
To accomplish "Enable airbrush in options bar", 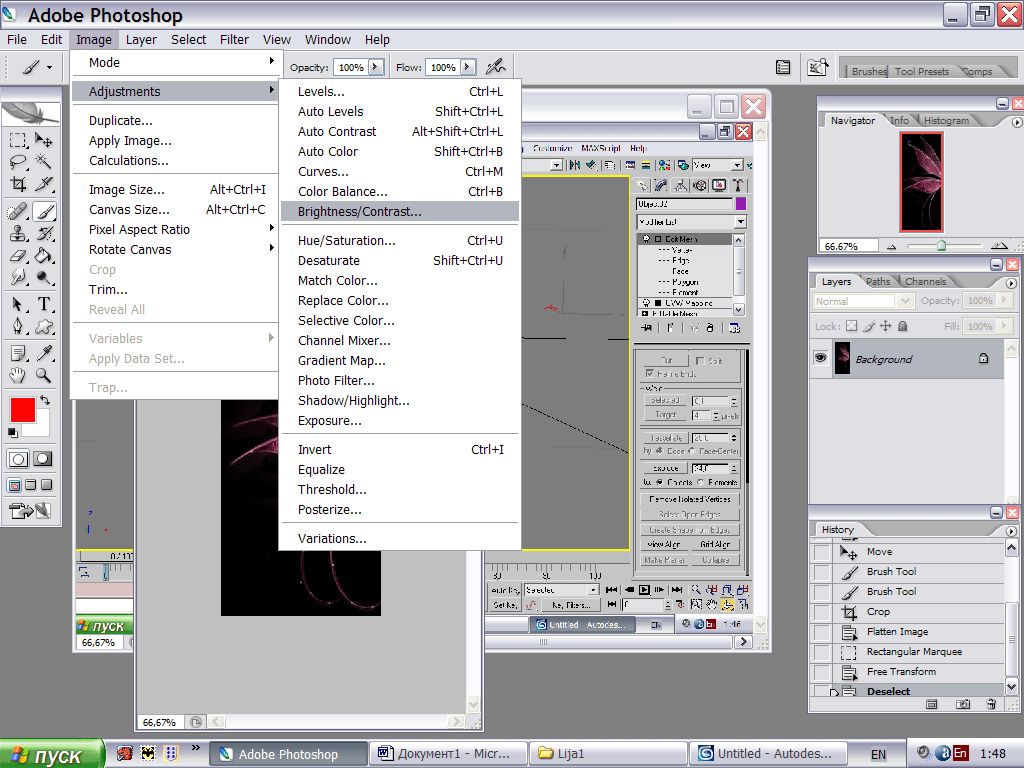I will click(496, 67).
